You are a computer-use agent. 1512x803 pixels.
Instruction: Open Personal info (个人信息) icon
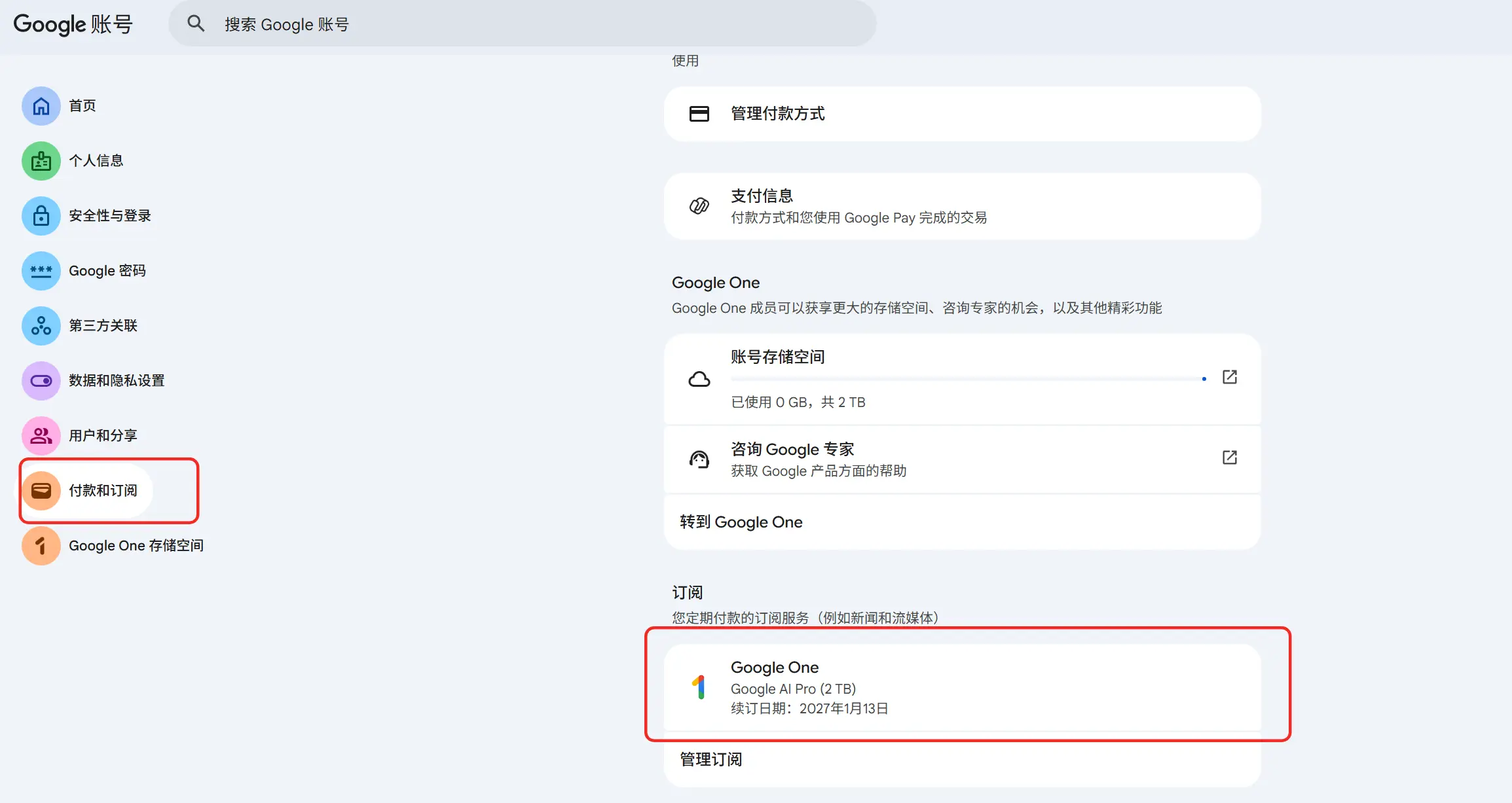(x=41, y=161)
